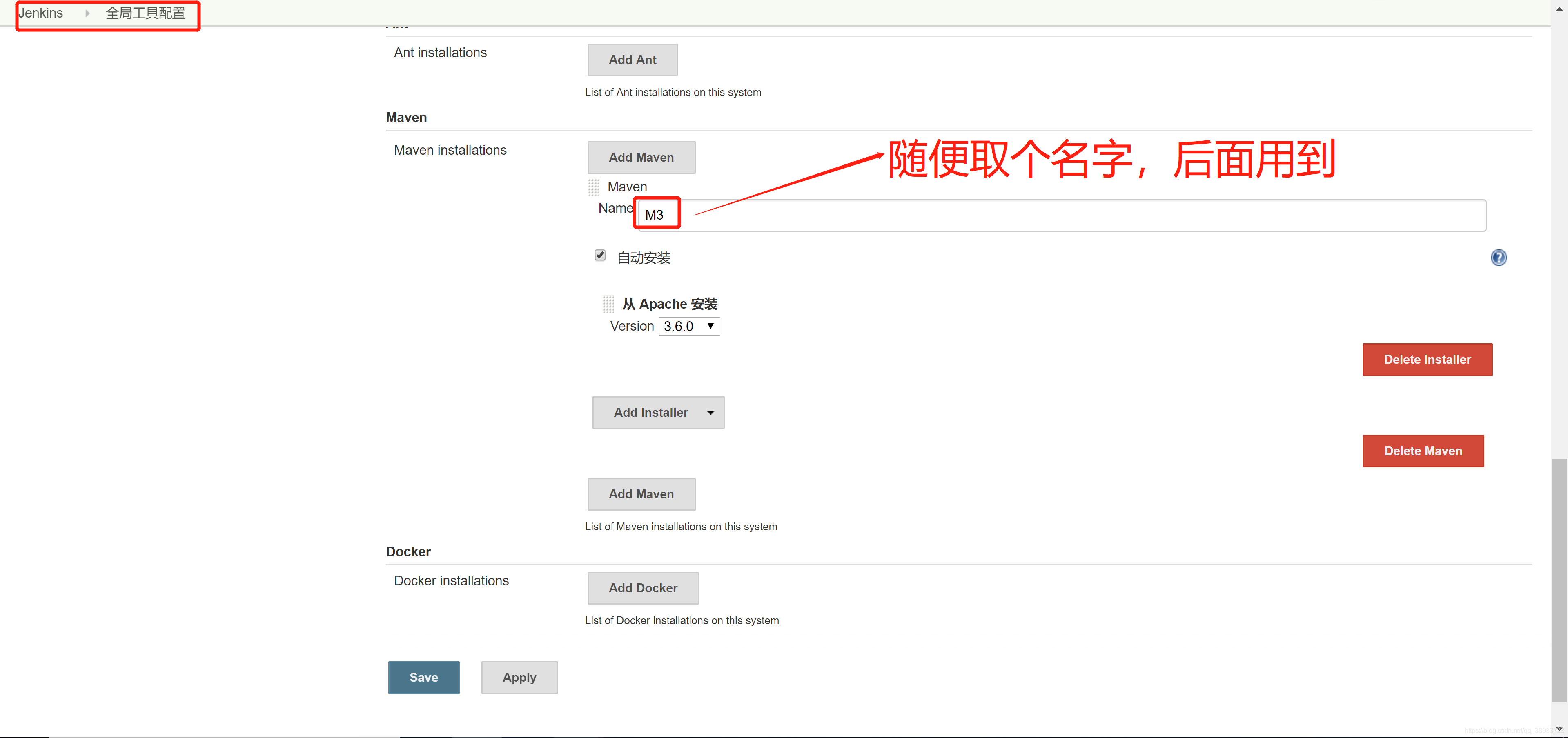
Task: Click scrollbar up arrow
Action: [x=1559, y=9]
